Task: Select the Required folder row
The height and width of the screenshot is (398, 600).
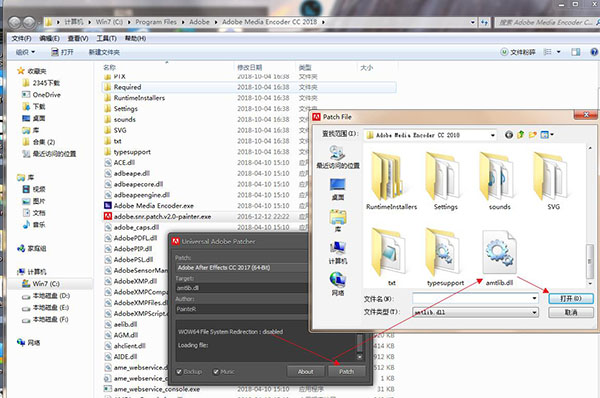Action: 249,87
